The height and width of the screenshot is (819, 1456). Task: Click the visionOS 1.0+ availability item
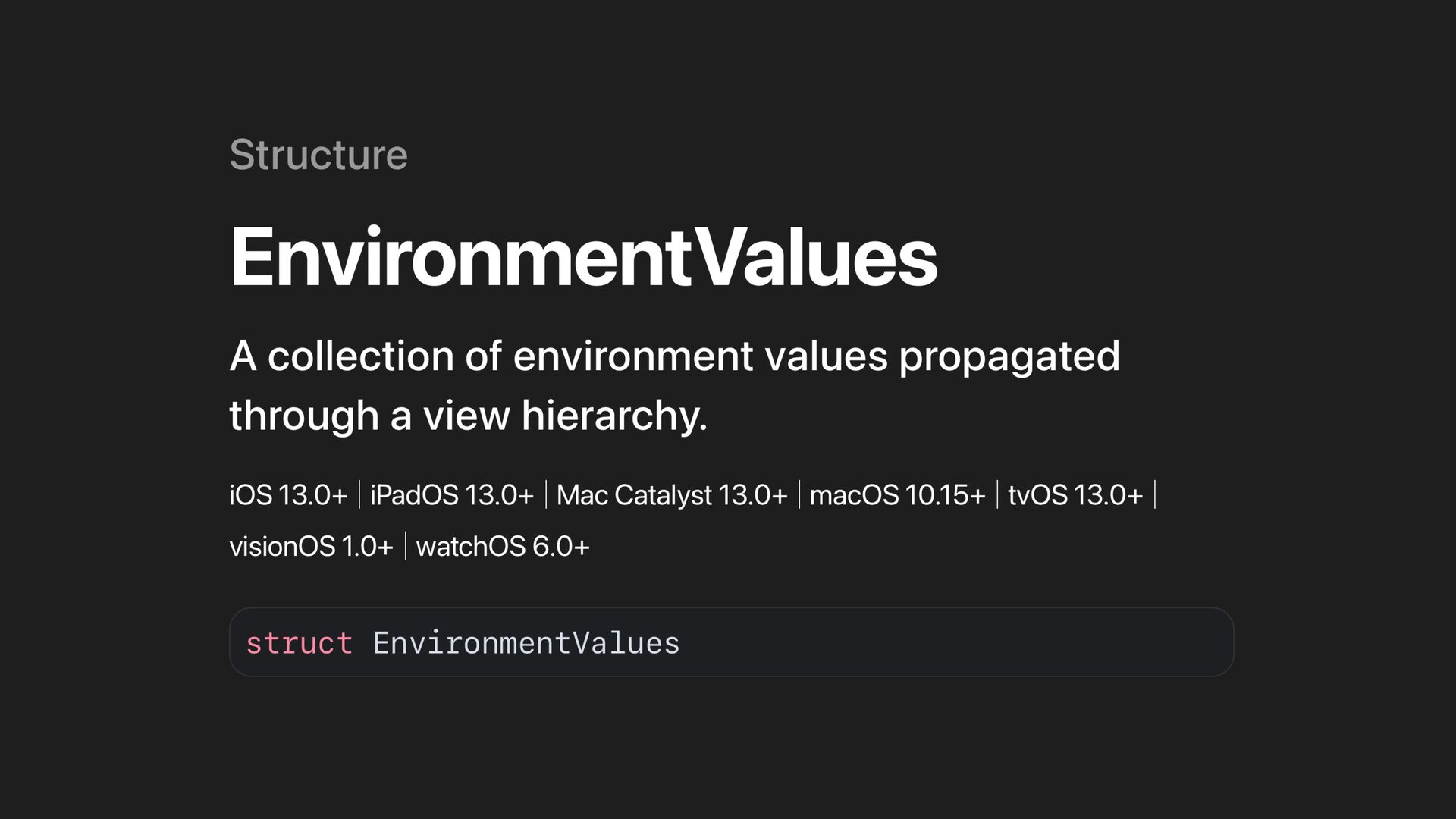click(311, 547)
